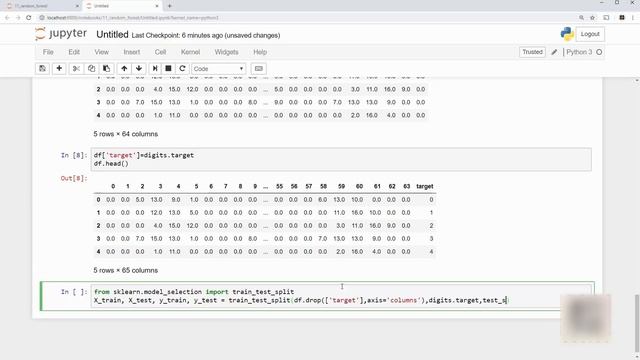Cut selected cells with scissors icon
The width and height of the screenshot is (640, 360).
pyautogui.click(x=76, y=69)
